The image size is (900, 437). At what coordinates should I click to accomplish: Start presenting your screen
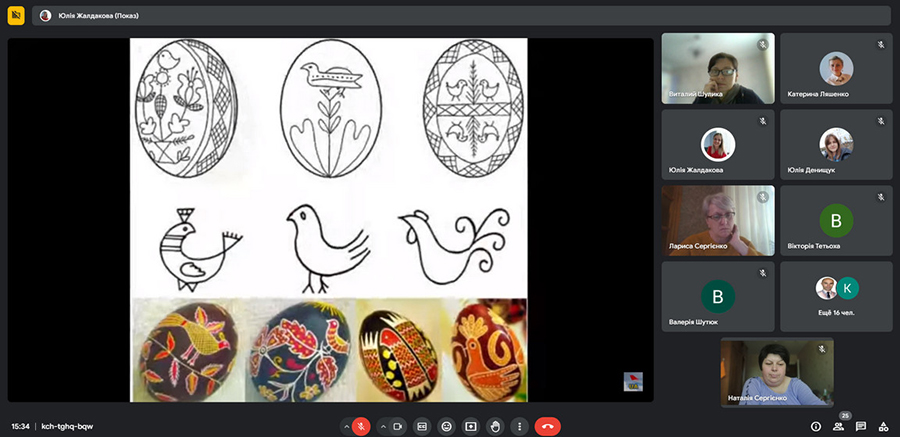coord(471,427)
